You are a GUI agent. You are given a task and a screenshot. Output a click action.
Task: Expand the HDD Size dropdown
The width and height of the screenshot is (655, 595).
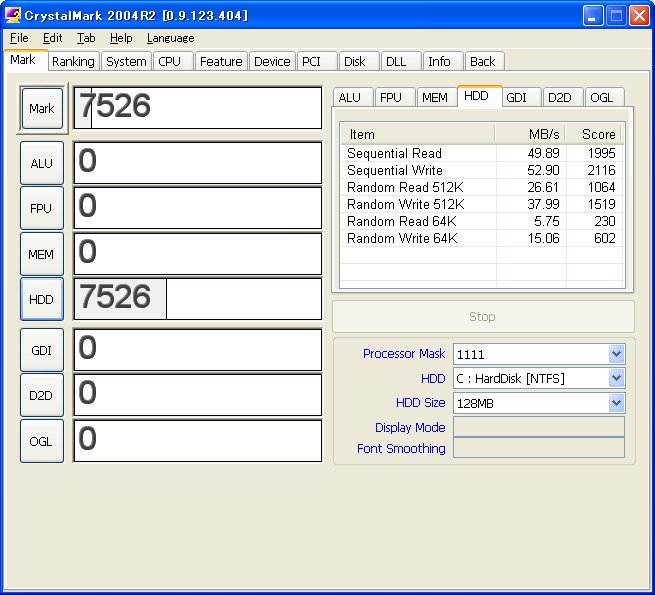[617, 403]
